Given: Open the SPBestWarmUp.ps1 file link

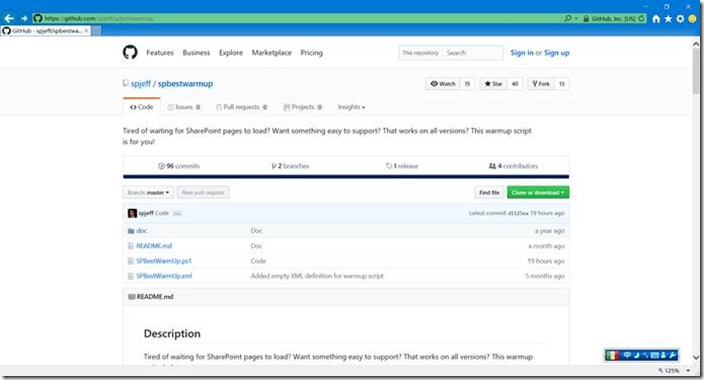Looking at the screenshot, I should [x=164, y=261].
